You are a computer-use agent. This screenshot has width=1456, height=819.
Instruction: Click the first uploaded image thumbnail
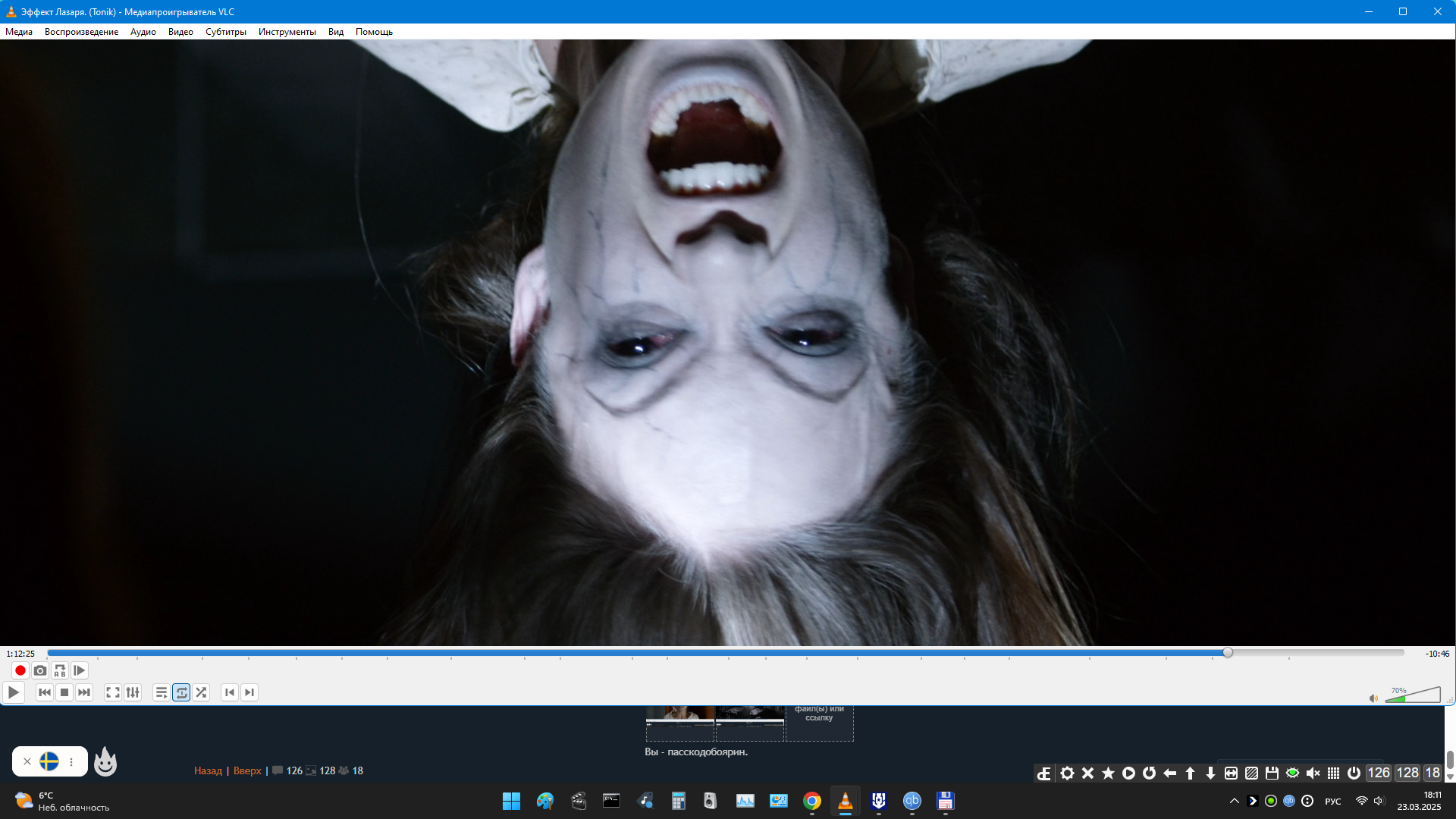point(680,723)
